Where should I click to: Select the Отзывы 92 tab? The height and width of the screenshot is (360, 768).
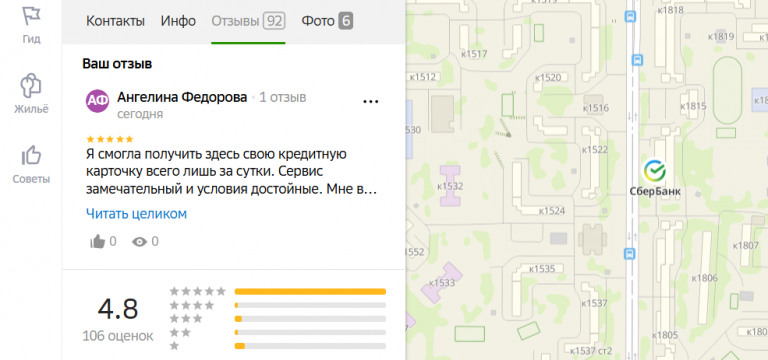248,21
